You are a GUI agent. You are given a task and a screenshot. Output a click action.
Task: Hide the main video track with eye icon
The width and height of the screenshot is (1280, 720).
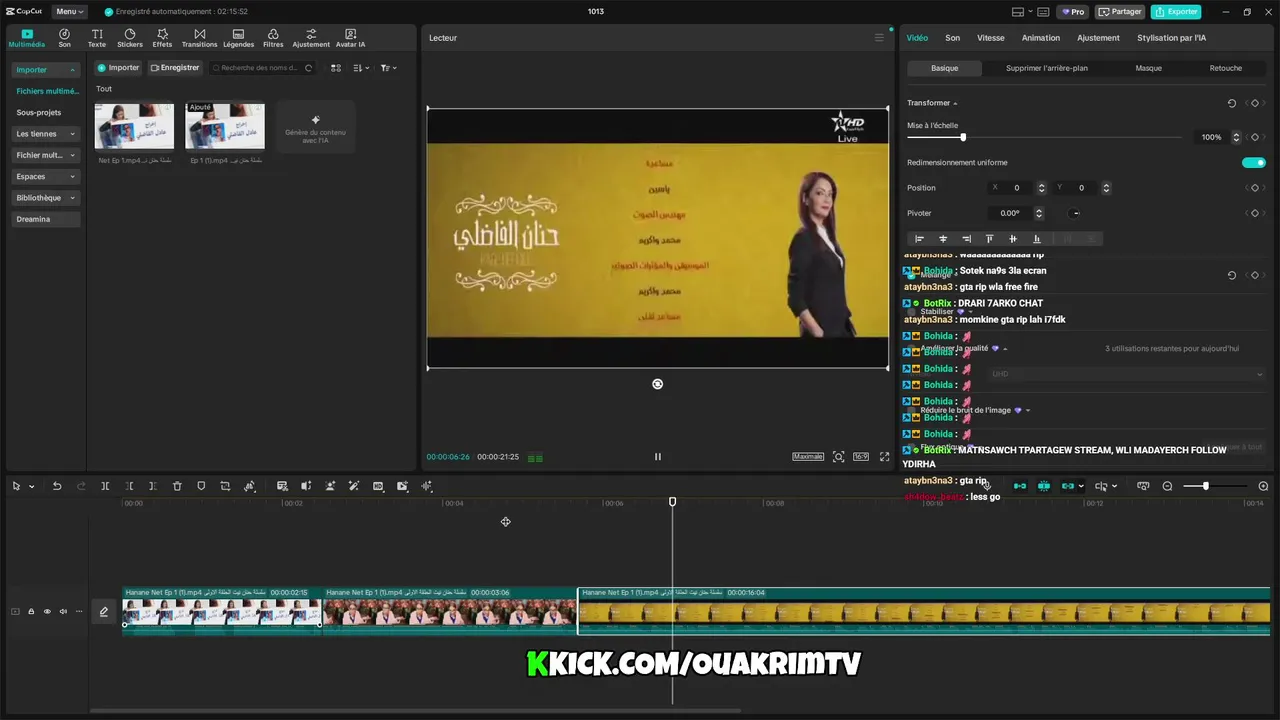46,611
